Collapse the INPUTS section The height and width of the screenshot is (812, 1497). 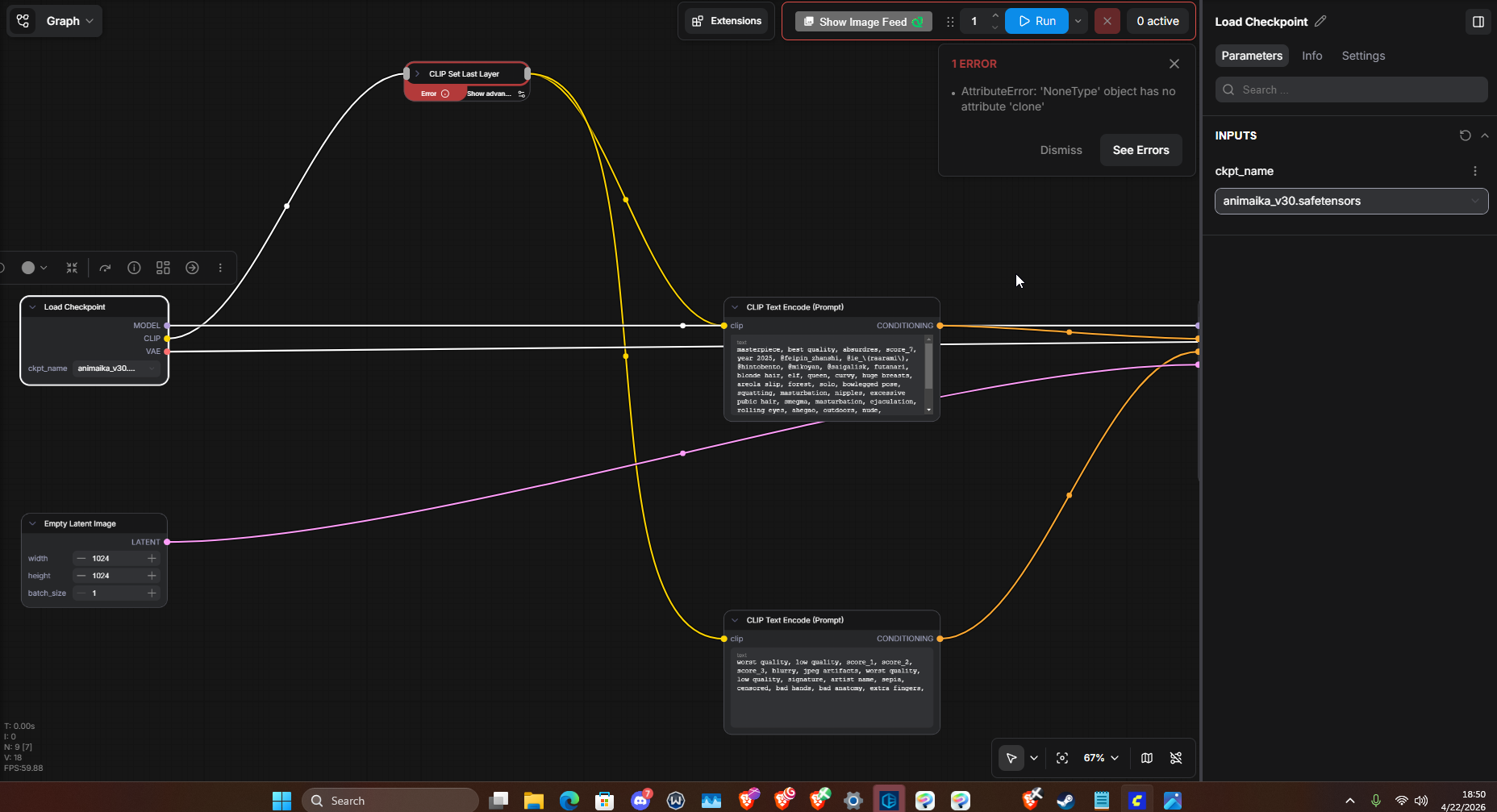coord(1485,135)
